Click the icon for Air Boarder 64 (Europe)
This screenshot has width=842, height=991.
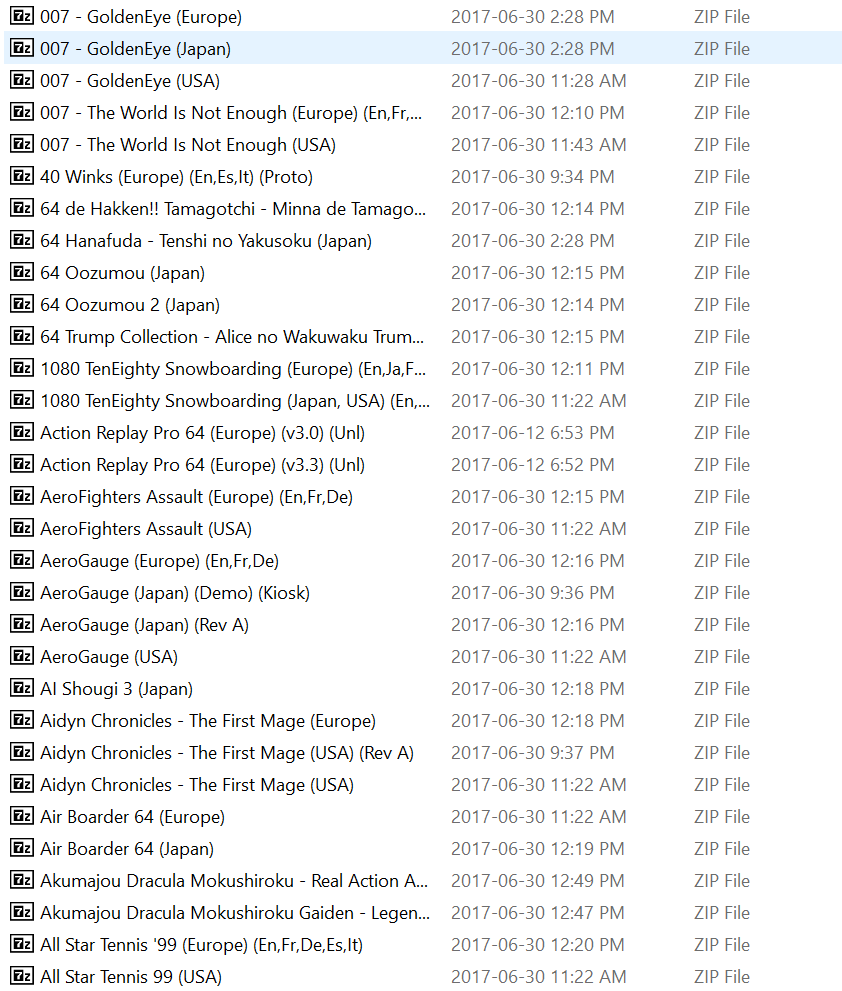(x=22, y=817)
